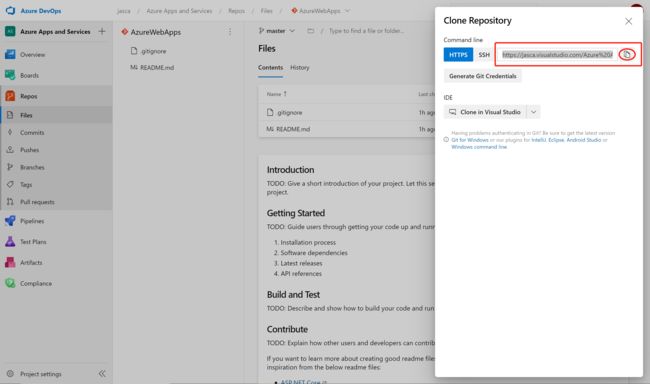
Task: Open the Overview section icon
Action: (10, 54)
